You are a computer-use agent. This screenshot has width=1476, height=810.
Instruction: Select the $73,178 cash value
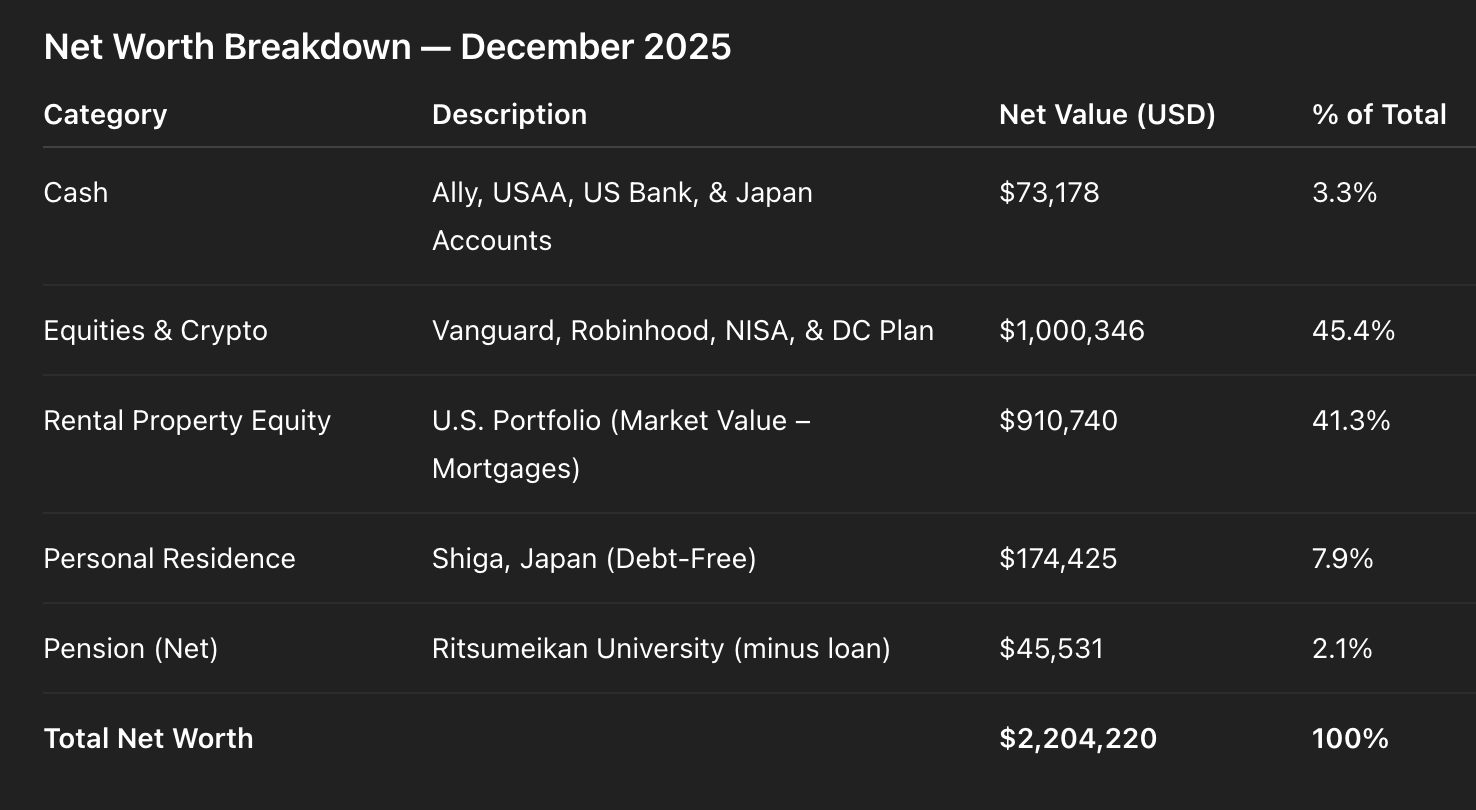coord(1049,192)
